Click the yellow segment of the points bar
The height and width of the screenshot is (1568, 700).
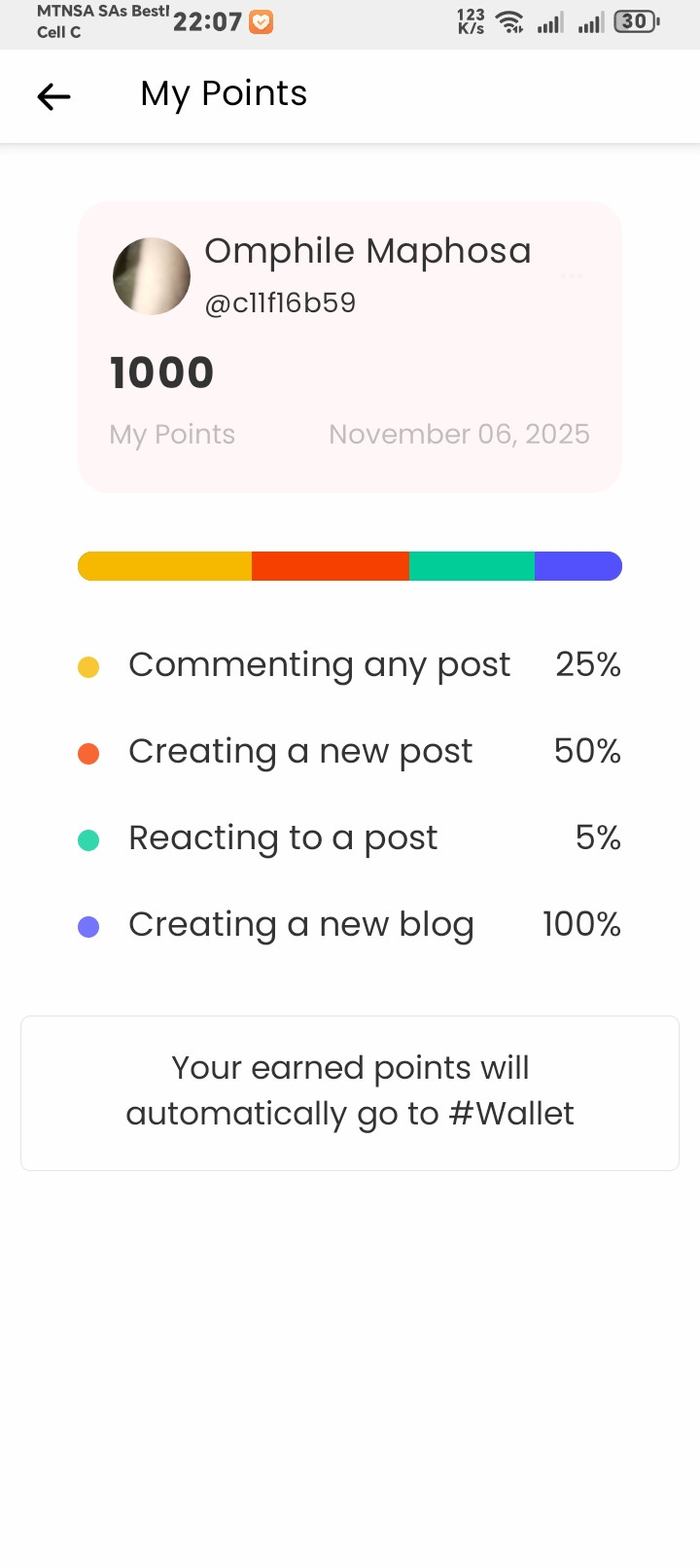pos(164,566)
